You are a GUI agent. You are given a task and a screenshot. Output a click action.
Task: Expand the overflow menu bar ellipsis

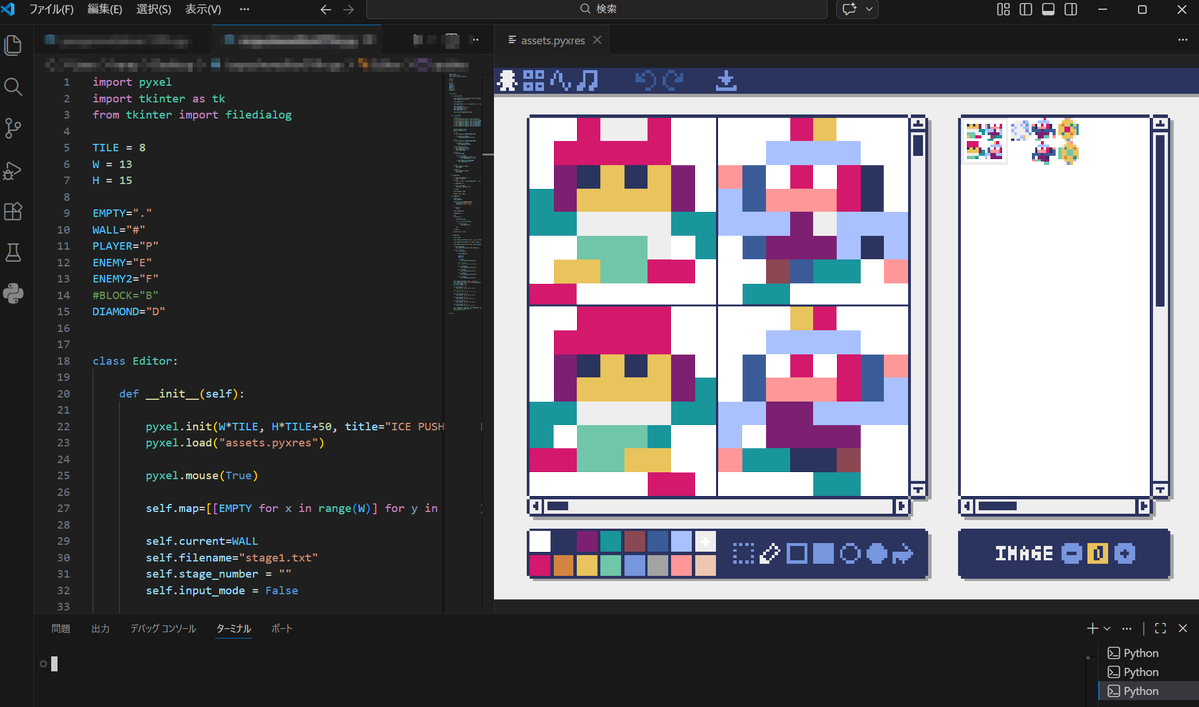pos(245,9)
